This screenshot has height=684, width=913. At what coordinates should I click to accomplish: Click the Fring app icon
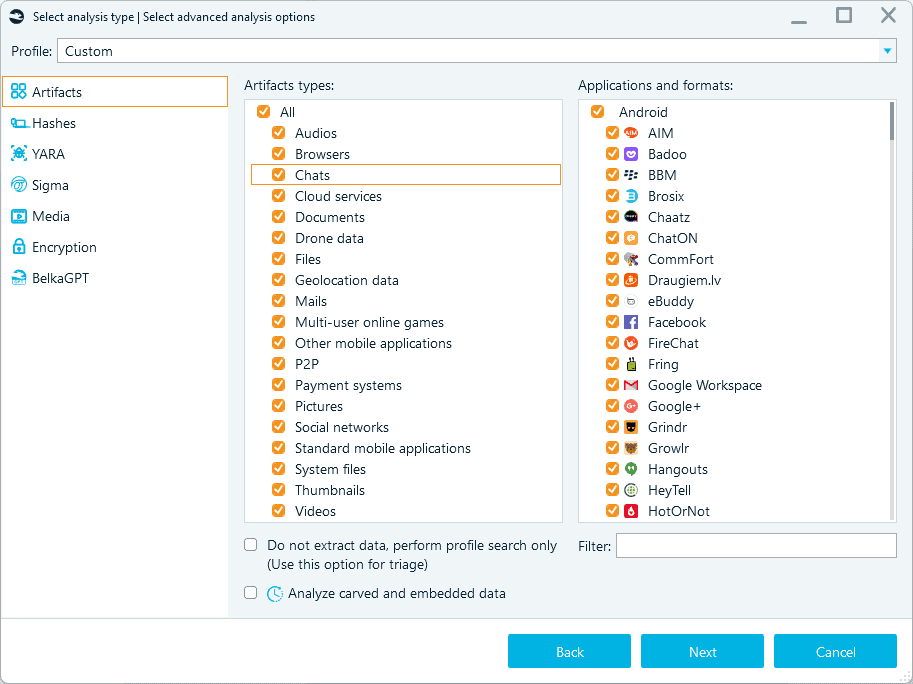(x=631, y=364)
